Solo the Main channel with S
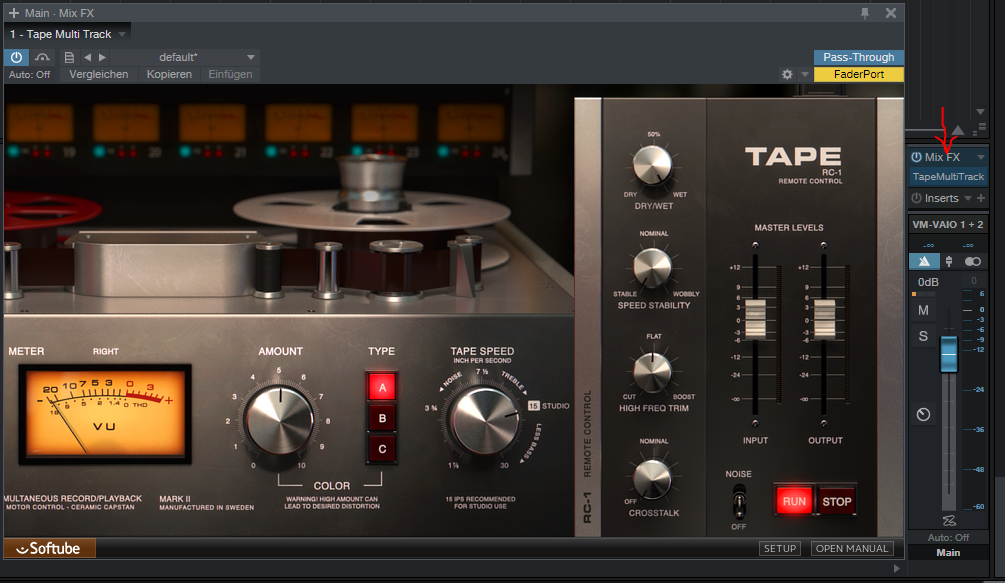Image resolution: width=1005 pixels, height=583 pixels. point(923,336)
